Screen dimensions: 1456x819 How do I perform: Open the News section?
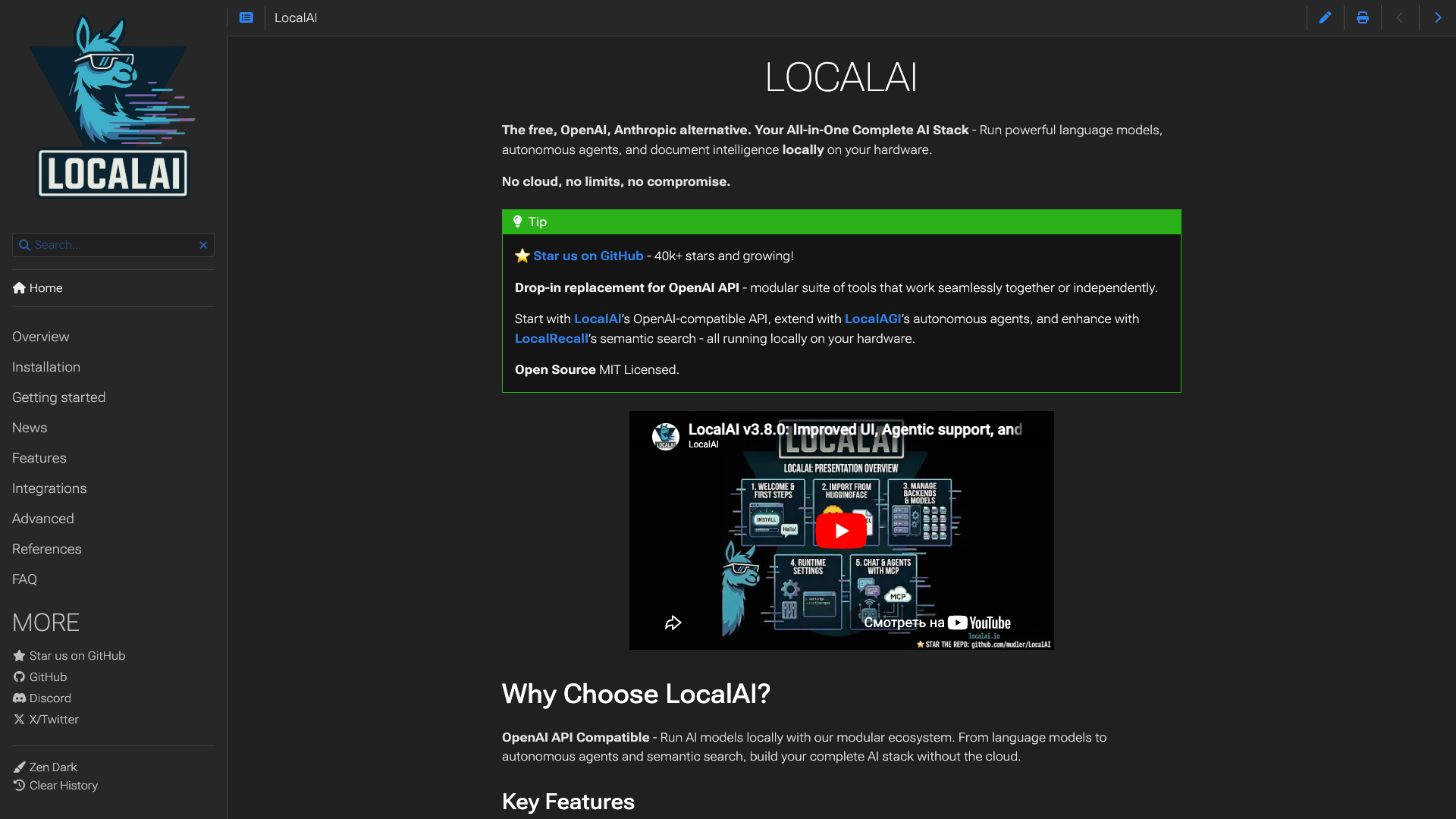[x=30, y=428]
